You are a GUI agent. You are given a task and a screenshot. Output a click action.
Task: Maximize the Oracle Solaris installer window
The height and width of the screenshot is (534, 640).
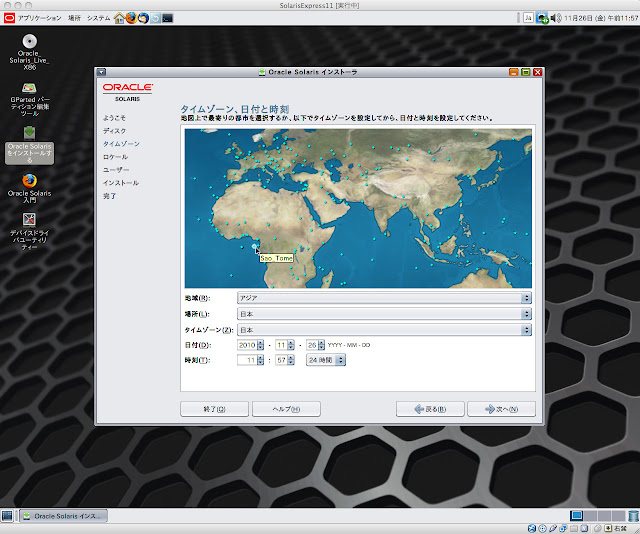tap(526, 72)
